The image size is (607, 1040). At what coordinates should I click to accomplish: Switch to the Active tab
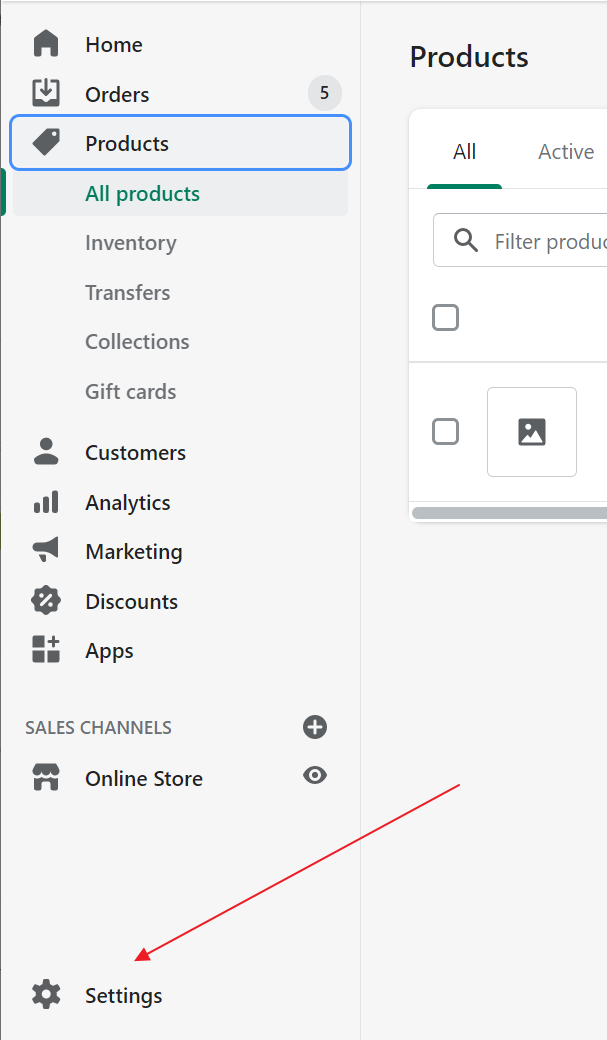pyautogui.click(x=566, y=152)
